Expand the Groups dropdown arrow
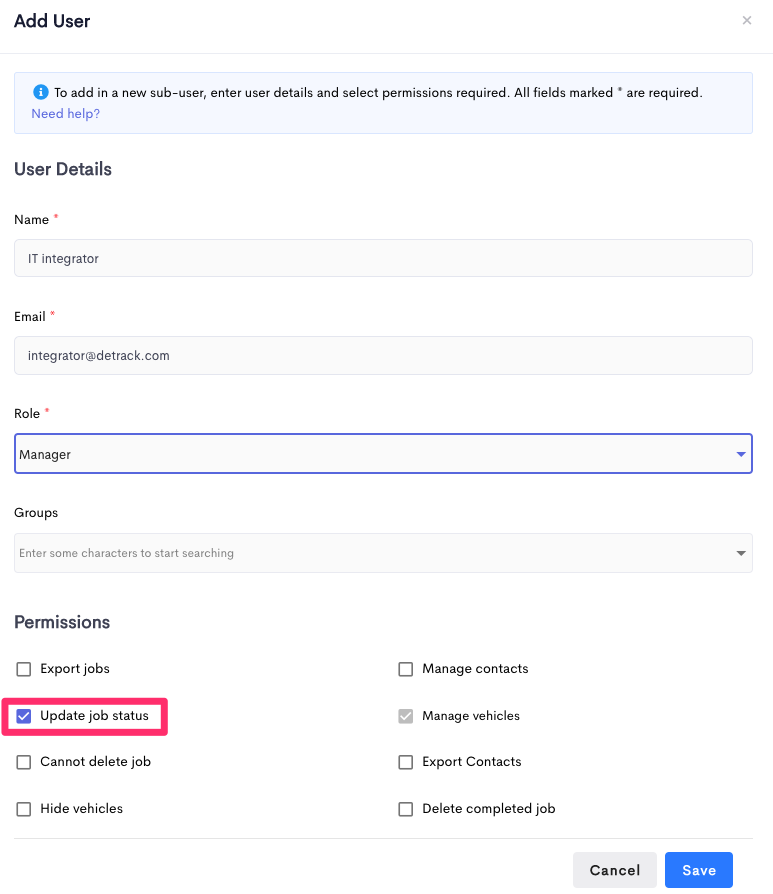Image resolution: width=773 pixels, height=894 pixels. [x=741, y=553]
